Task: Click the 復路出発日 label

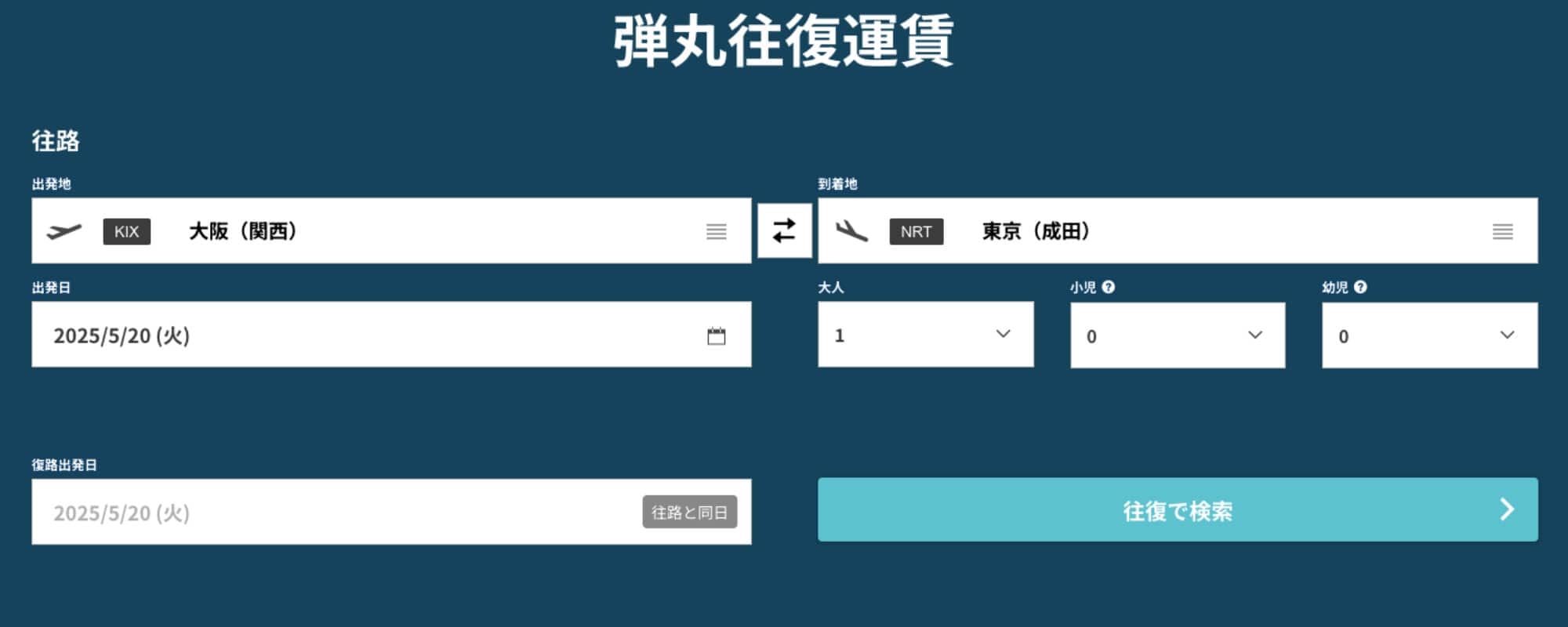Action: (64, 465)
